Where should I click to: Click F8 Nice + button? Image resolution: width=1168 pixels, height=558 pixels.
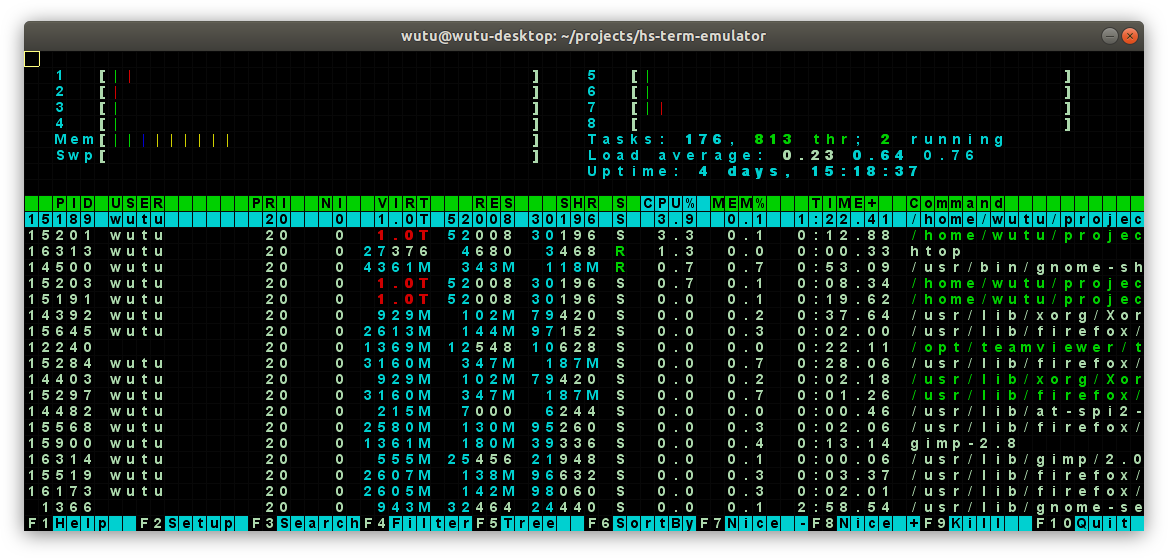click(866, 523)
